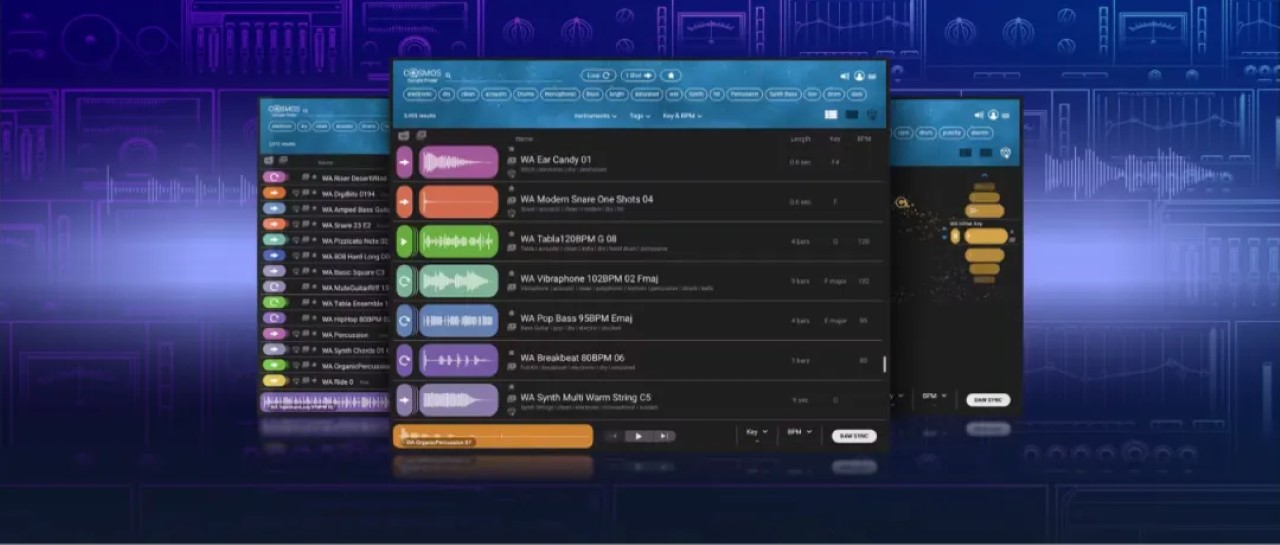The image size is (1280, 545).
Task: Star the WA Modern Snare One Shots 04 sample
Action: (512, 189)
